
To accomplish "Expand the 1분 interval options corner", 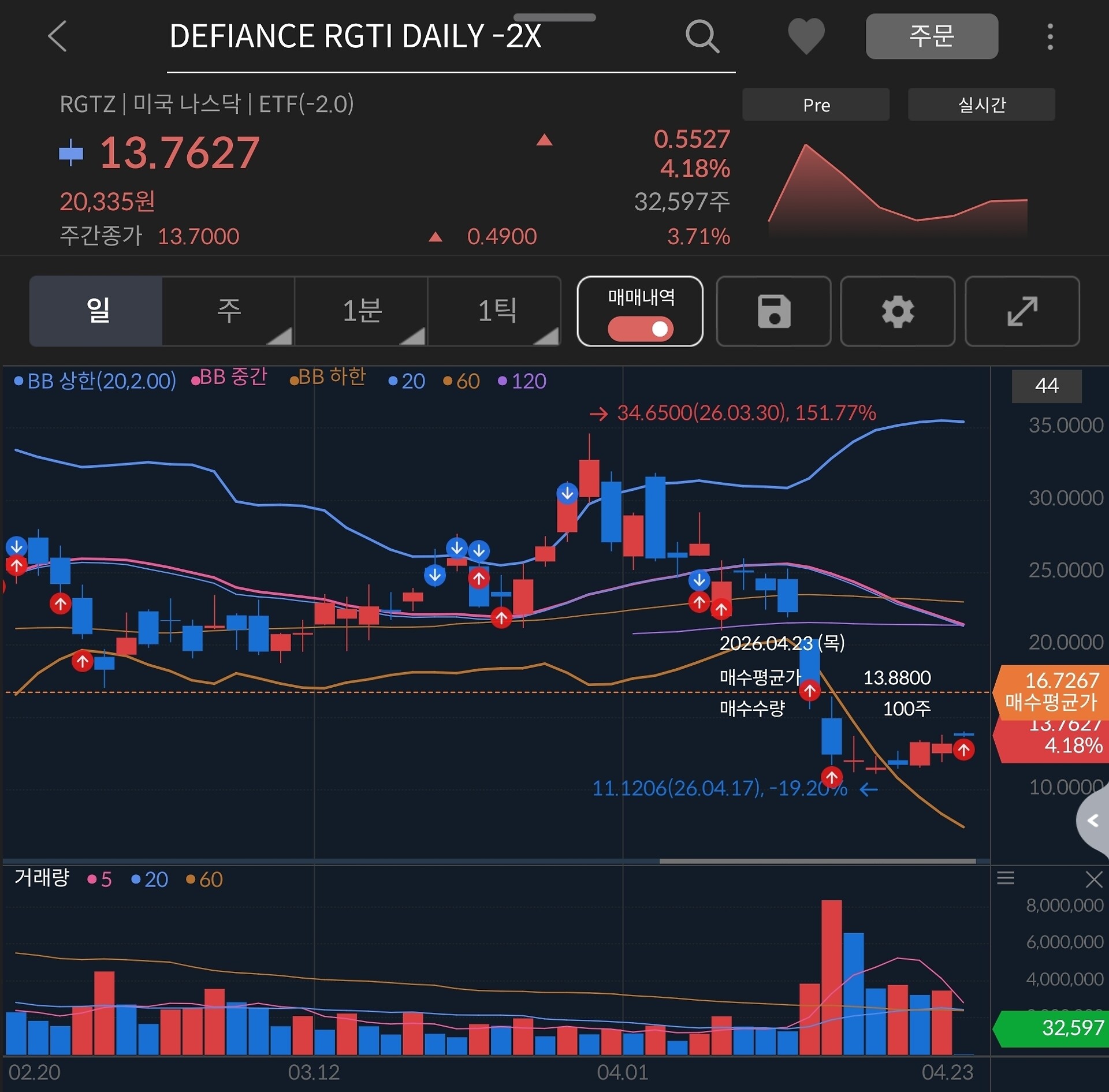I will tap(414, 336).
